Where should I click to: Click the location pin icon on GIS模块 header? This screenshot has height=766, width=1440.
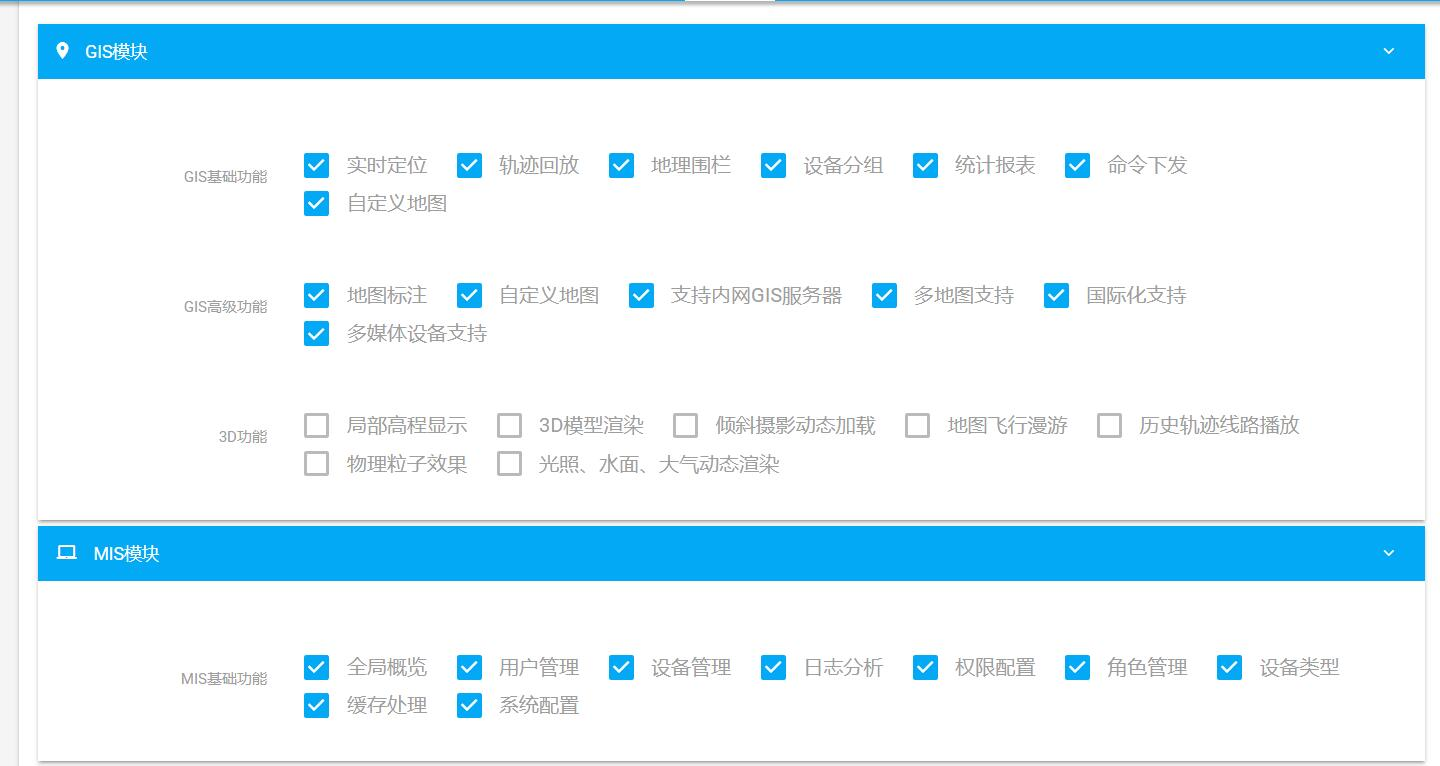[x=63, y=51]
